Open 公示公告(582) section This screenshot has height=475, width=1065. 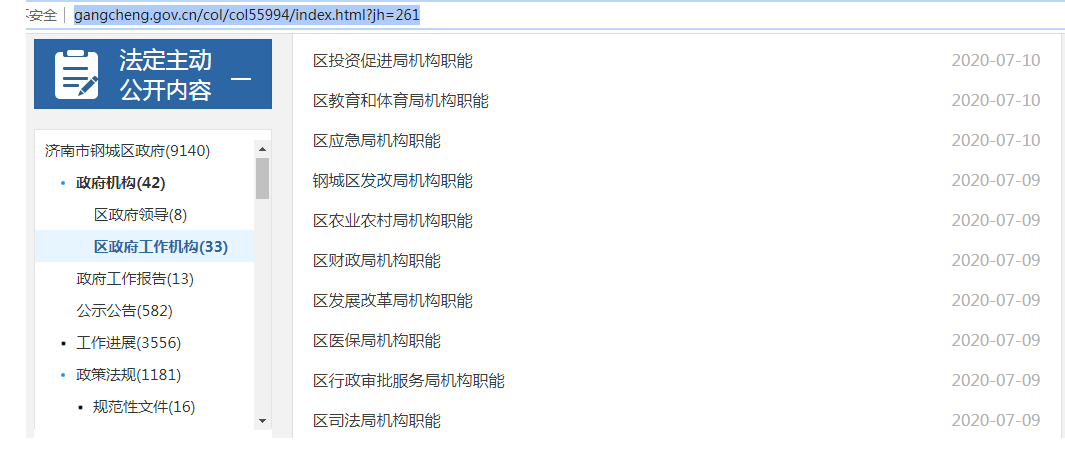124,311
